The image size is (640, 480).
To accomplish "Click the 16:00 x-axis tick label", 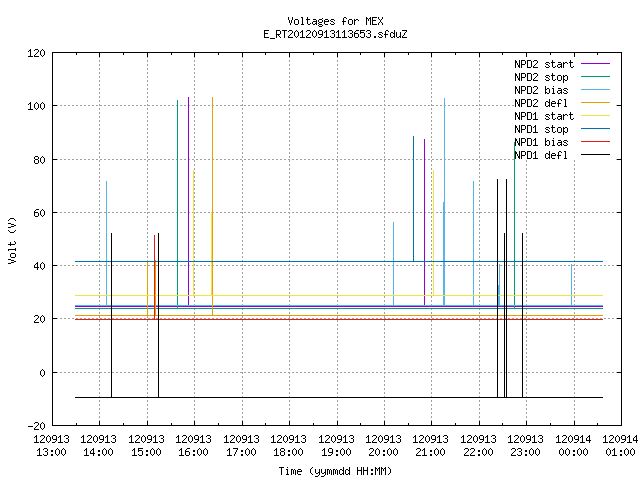I will (x=193, y=446).
